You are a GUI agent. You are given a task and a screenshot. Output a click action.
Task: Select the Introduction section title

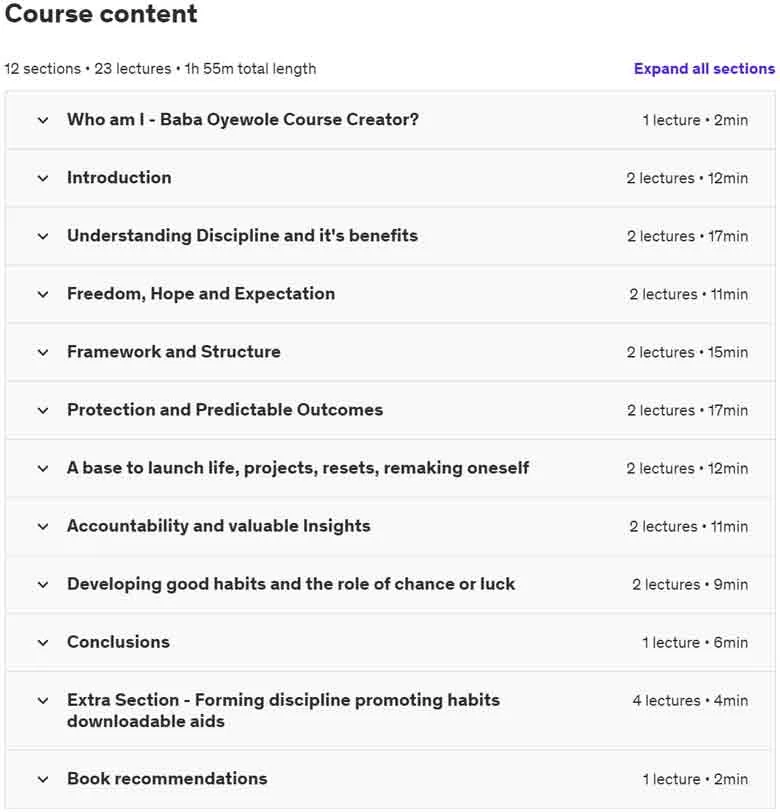(x=119, y=178)
